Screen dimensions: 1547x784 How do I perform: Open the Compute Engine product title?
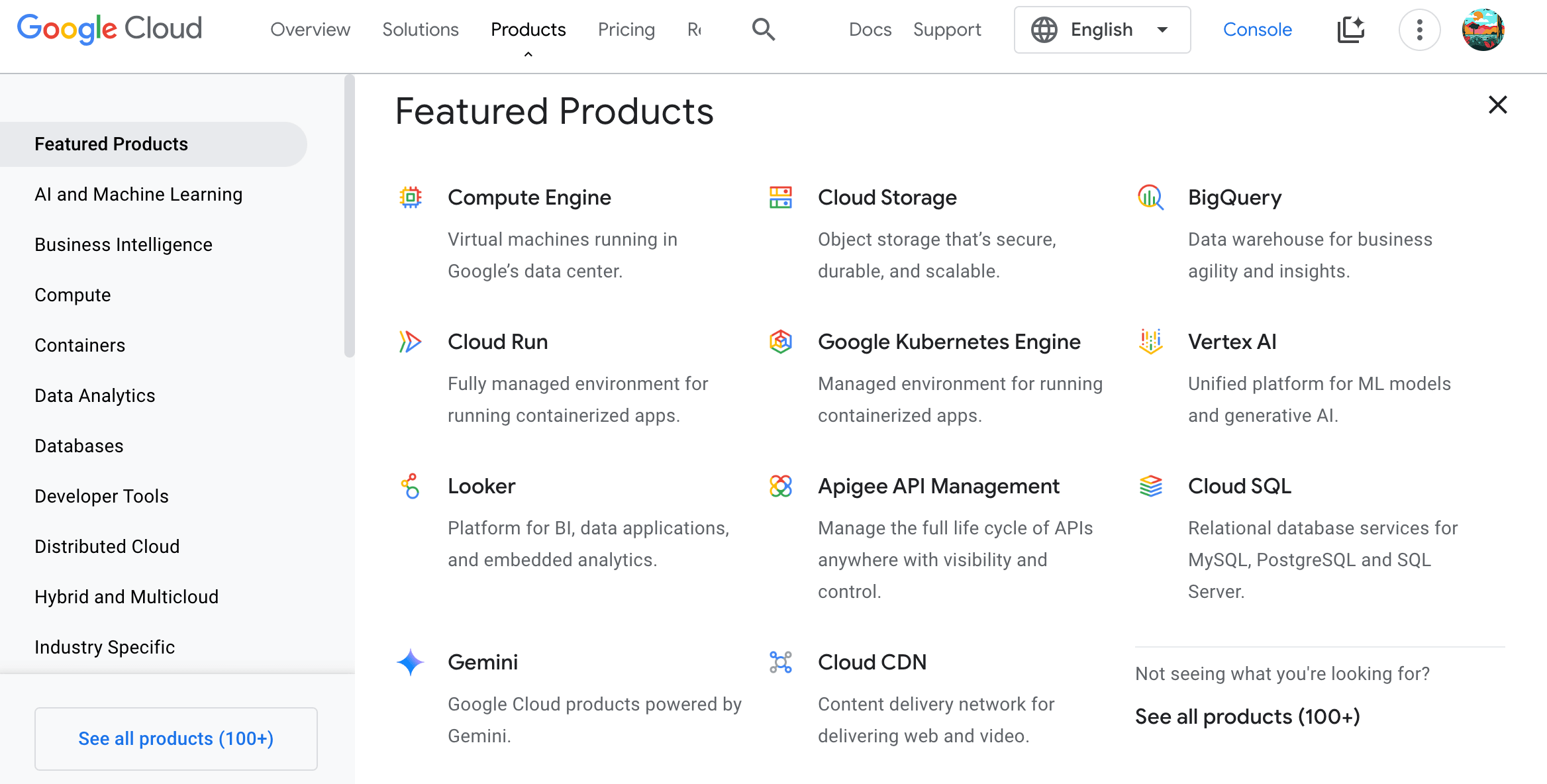pyautogui.click(x=529, y=197)
